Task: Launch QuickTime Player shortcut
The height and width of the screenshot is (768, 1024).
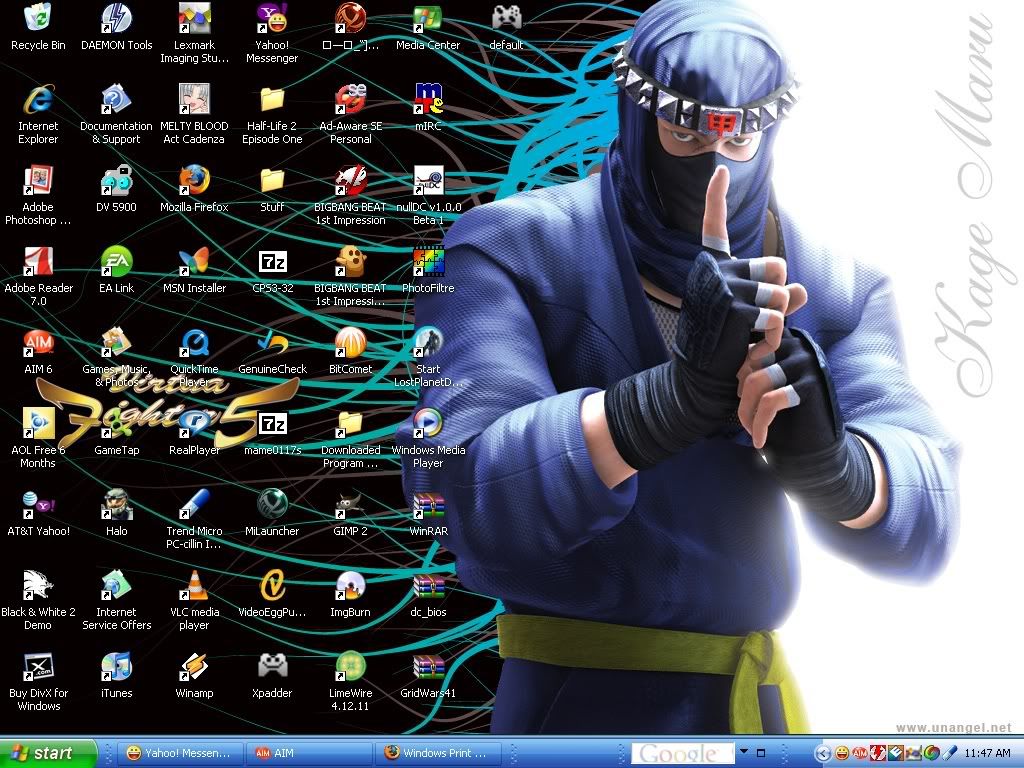Action: click(x=194, y=342)
